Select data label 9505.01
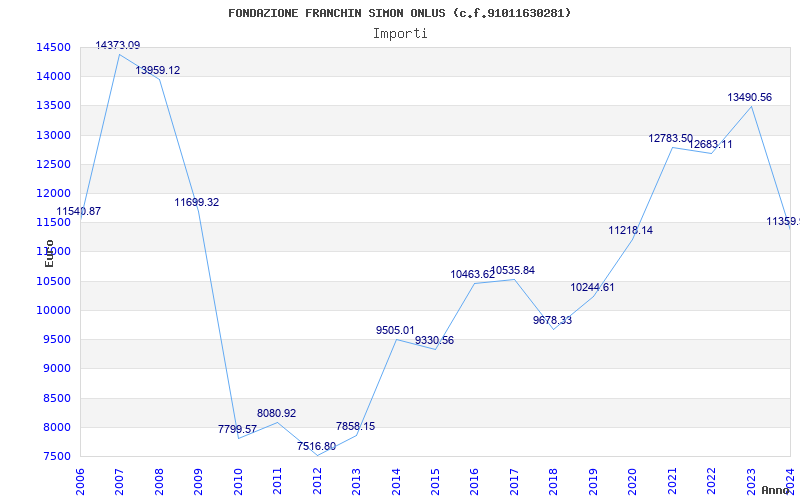Image resolution: width=800 pixels, height=500 pixels. (x=395, y=331)
